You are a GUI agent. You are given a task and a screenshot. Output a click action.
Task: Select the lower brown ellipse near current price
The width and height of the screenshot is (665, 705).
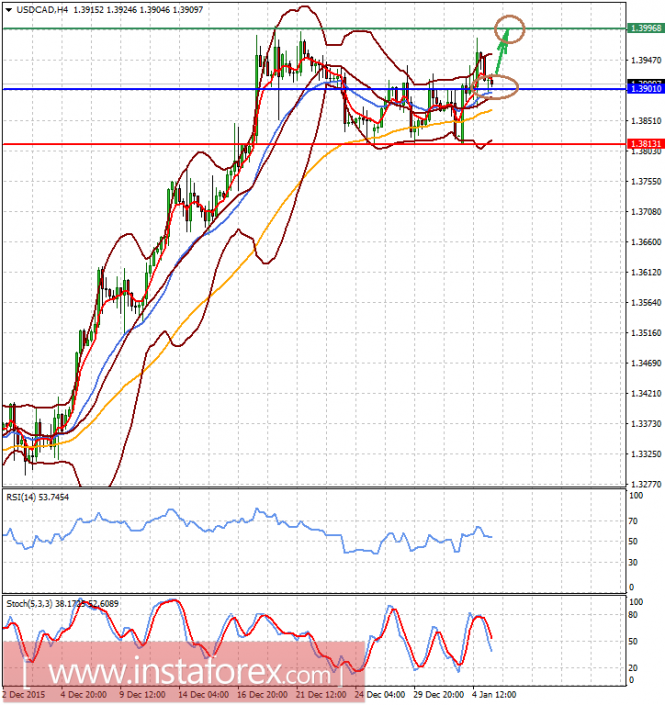pos(495,87)
